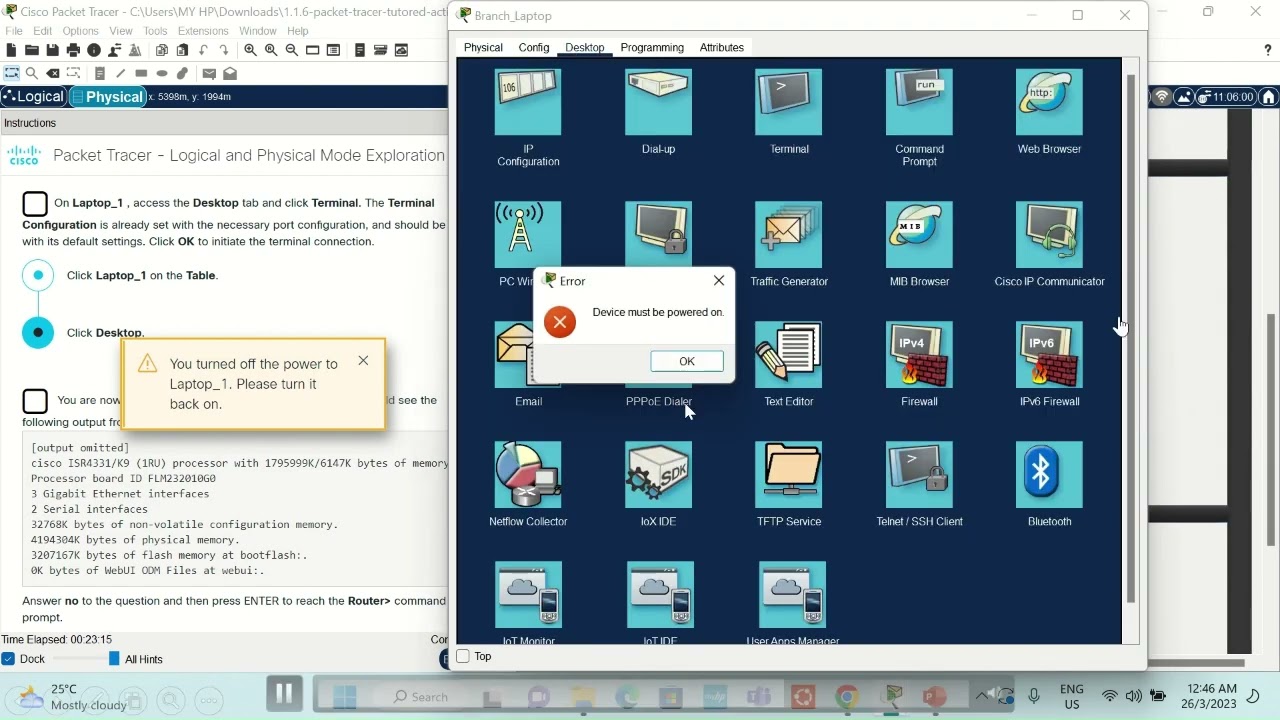Launch Cisco IP Communicator

click(x=1049, y=235)
